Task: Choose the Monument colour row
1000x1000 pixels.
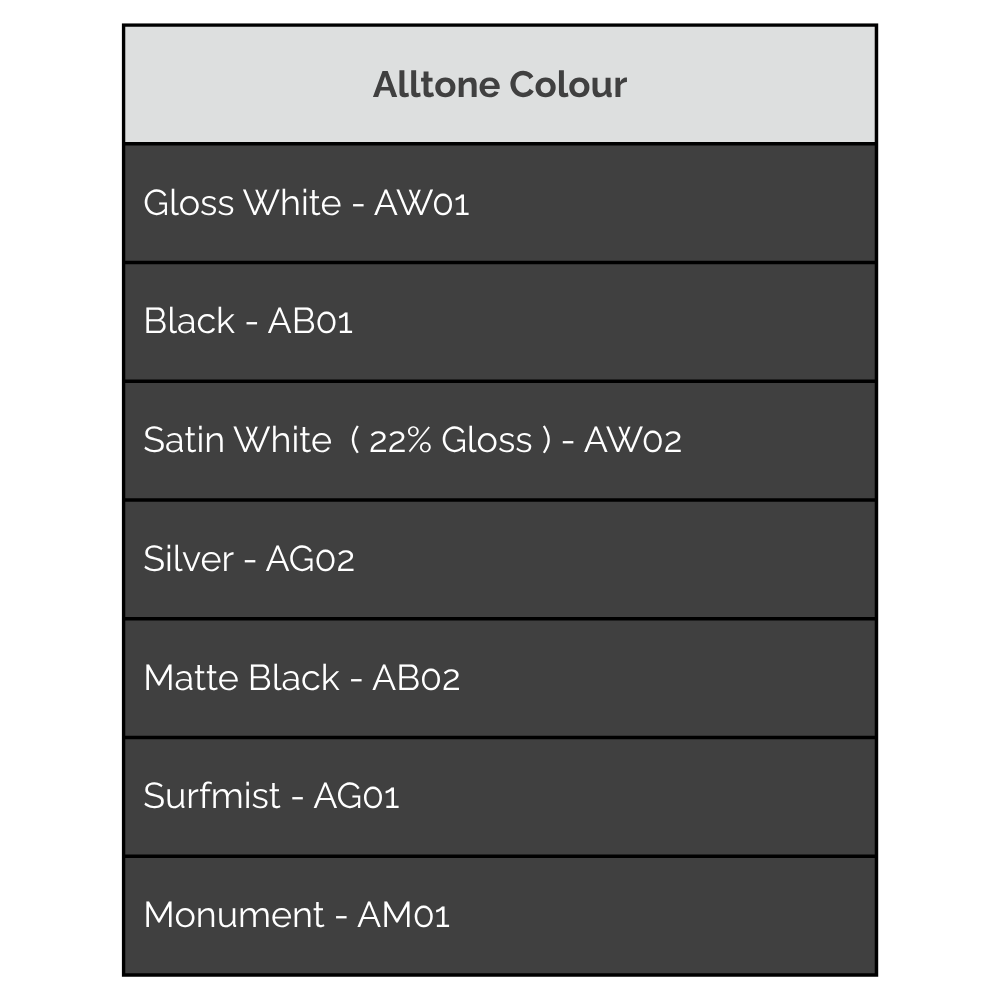Action: point(499,915)
